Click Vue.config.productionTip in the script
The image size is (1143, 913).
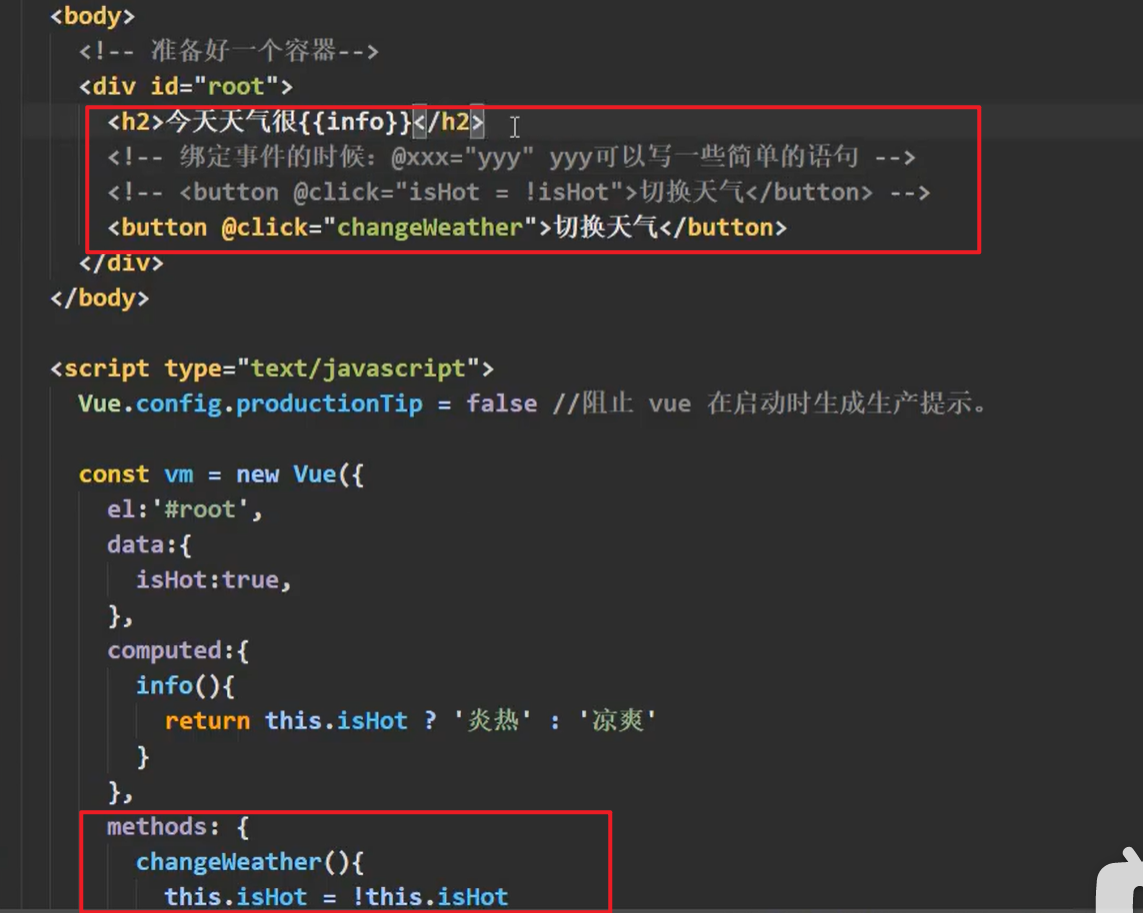[250, 403]
